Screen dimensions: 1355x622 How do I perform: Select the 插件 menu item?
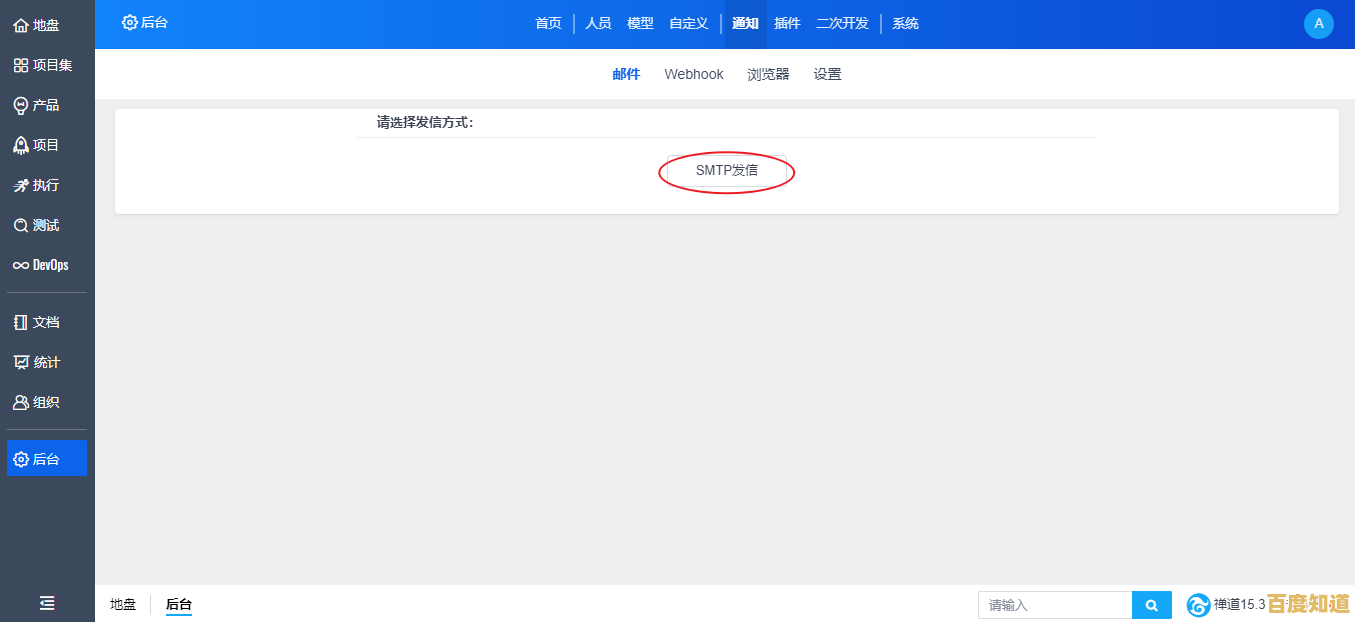pos(787,23)
